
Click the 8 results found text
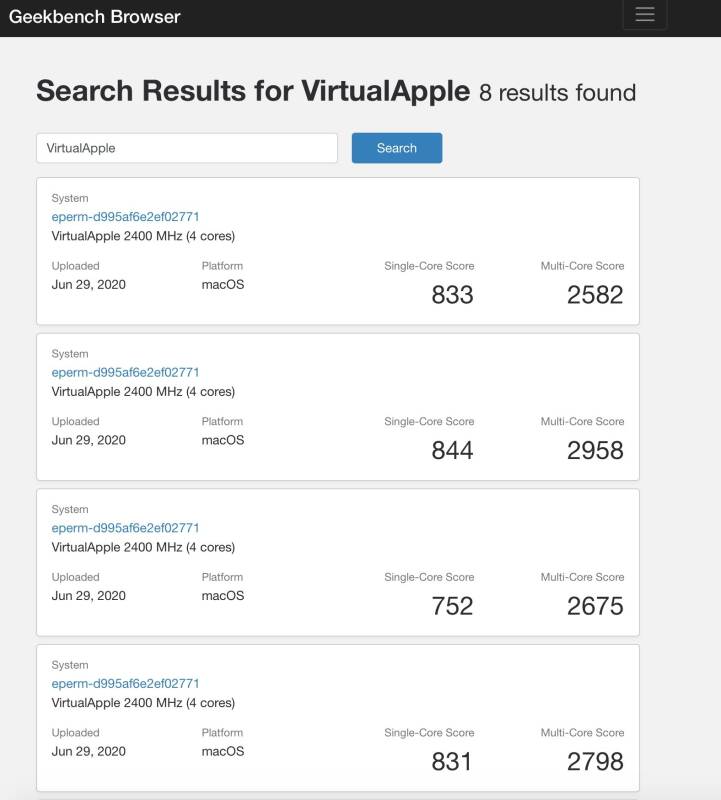click(x=557, y=93)
